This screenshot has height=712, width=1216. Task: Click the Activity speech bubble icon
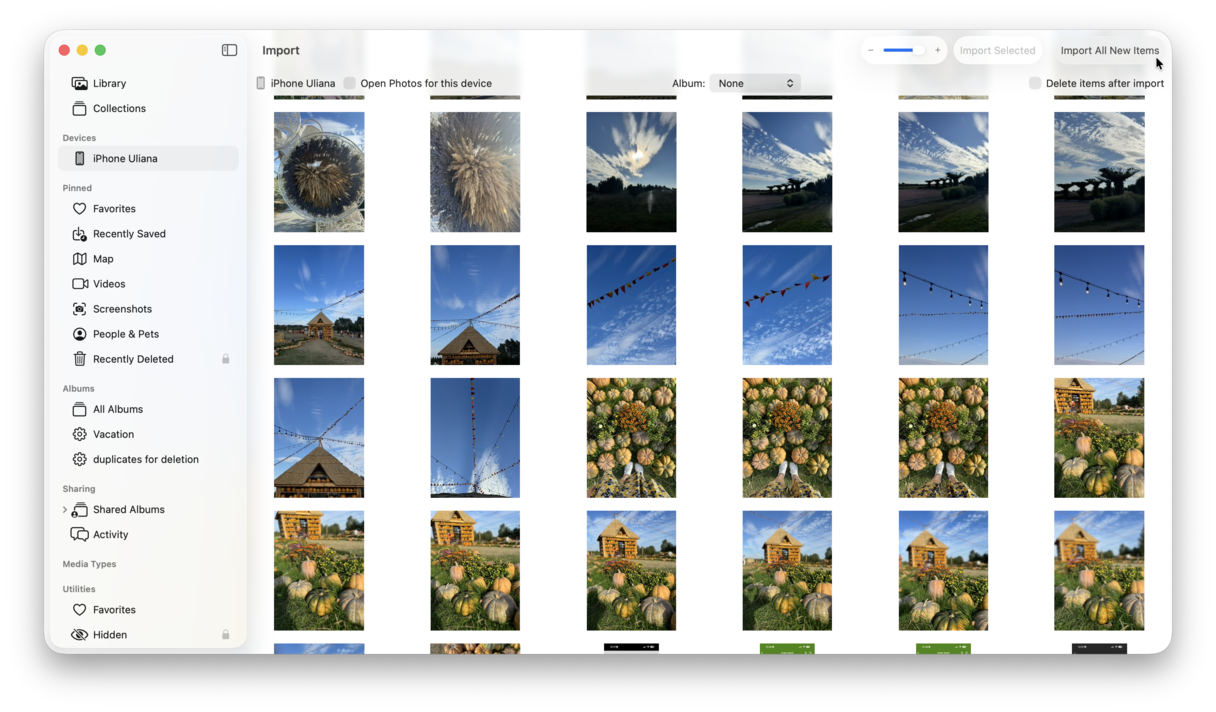click(79, 534)
